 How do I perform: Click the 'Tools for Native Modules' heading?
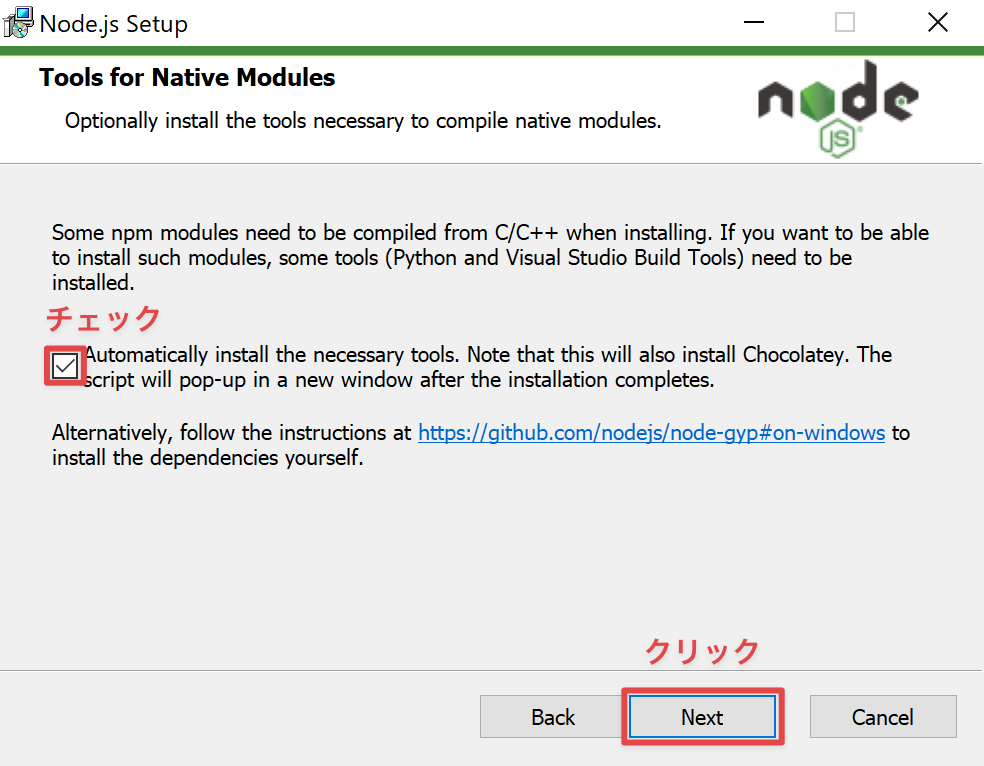pos(187,78)
